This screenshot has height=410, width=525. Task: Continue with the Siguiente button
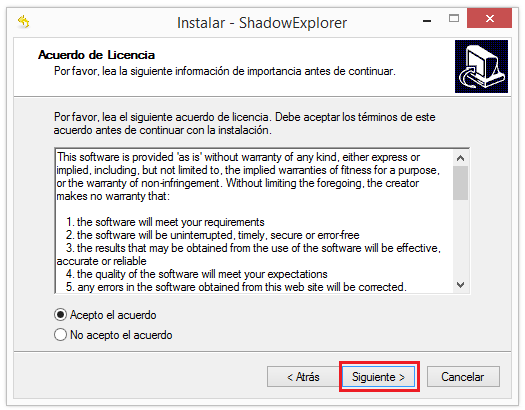coord(378,377)
